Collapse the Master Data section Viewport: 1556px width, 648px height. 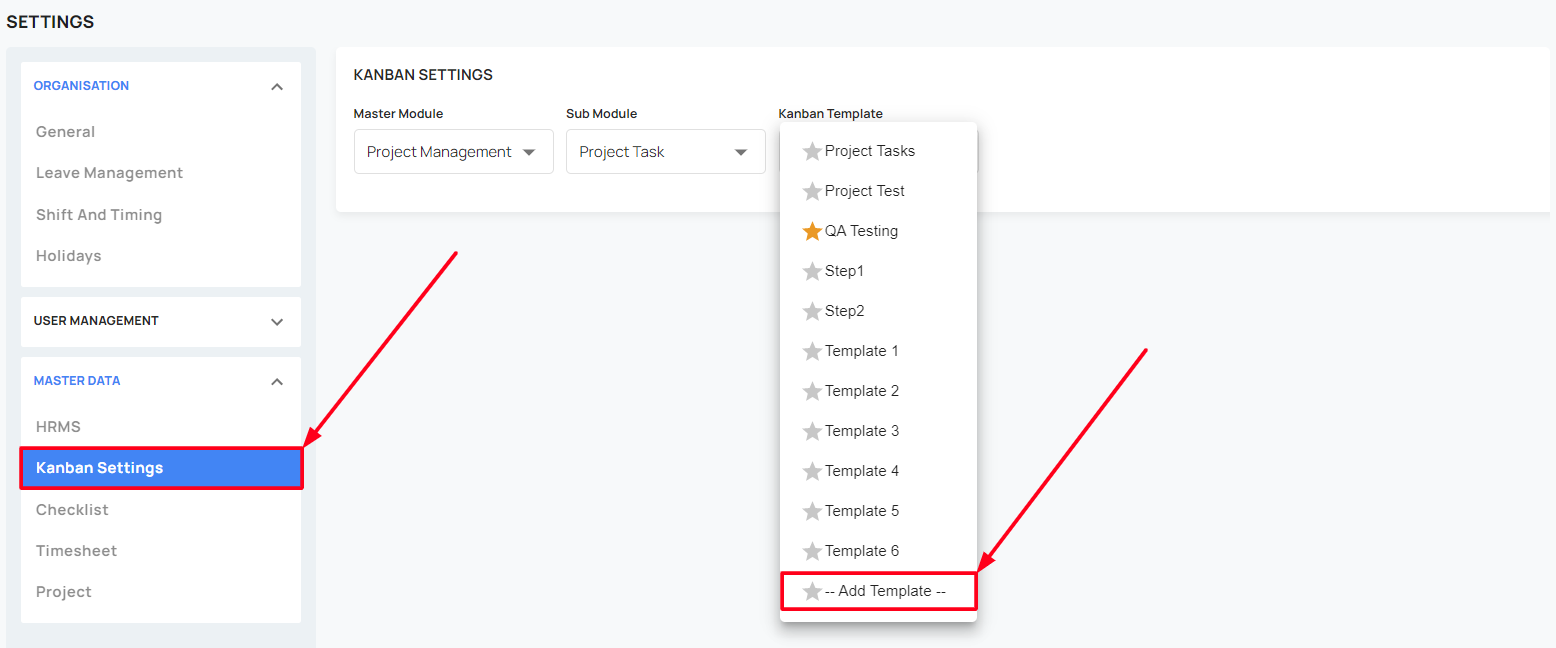pos(277,382)
